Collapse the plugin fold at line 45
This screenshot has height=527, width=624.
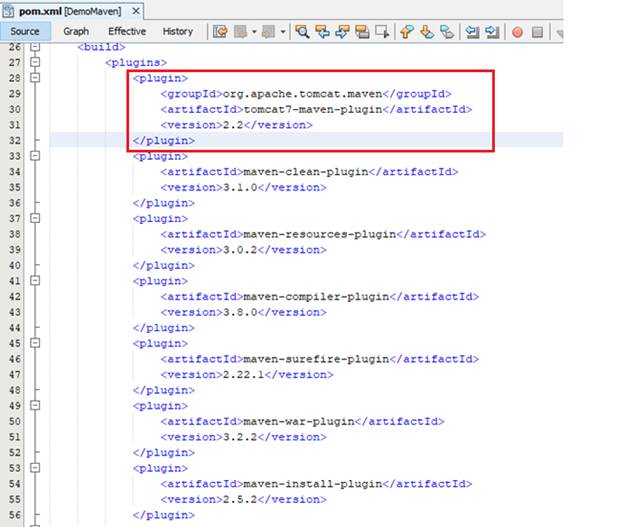click(35, 343)
